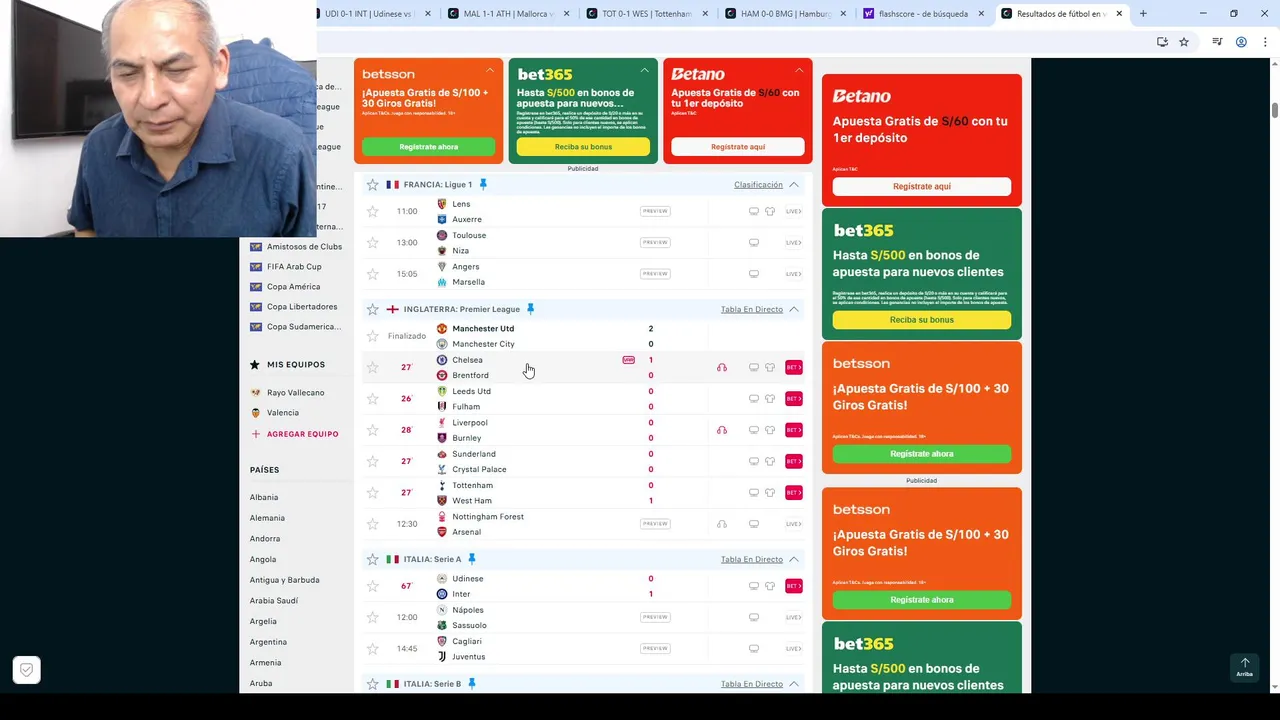Image resolution: width=1280 pixels, height=720 pixels.
Task: Favorite the INGLATERRA: Premier League star
Action: pyautogui.click(x=373, y=310)
